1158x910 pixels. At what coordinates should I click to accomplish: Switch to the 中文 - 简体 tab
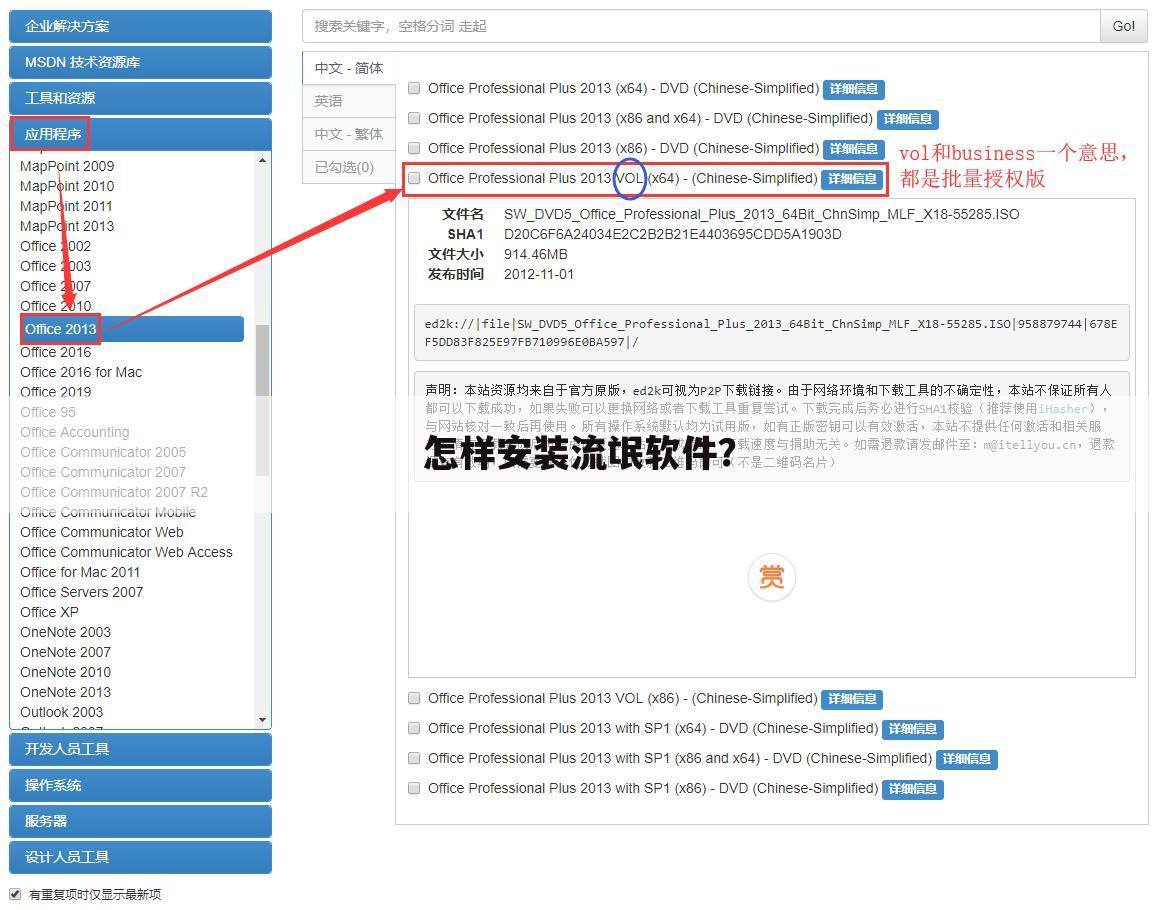(349, 68)
